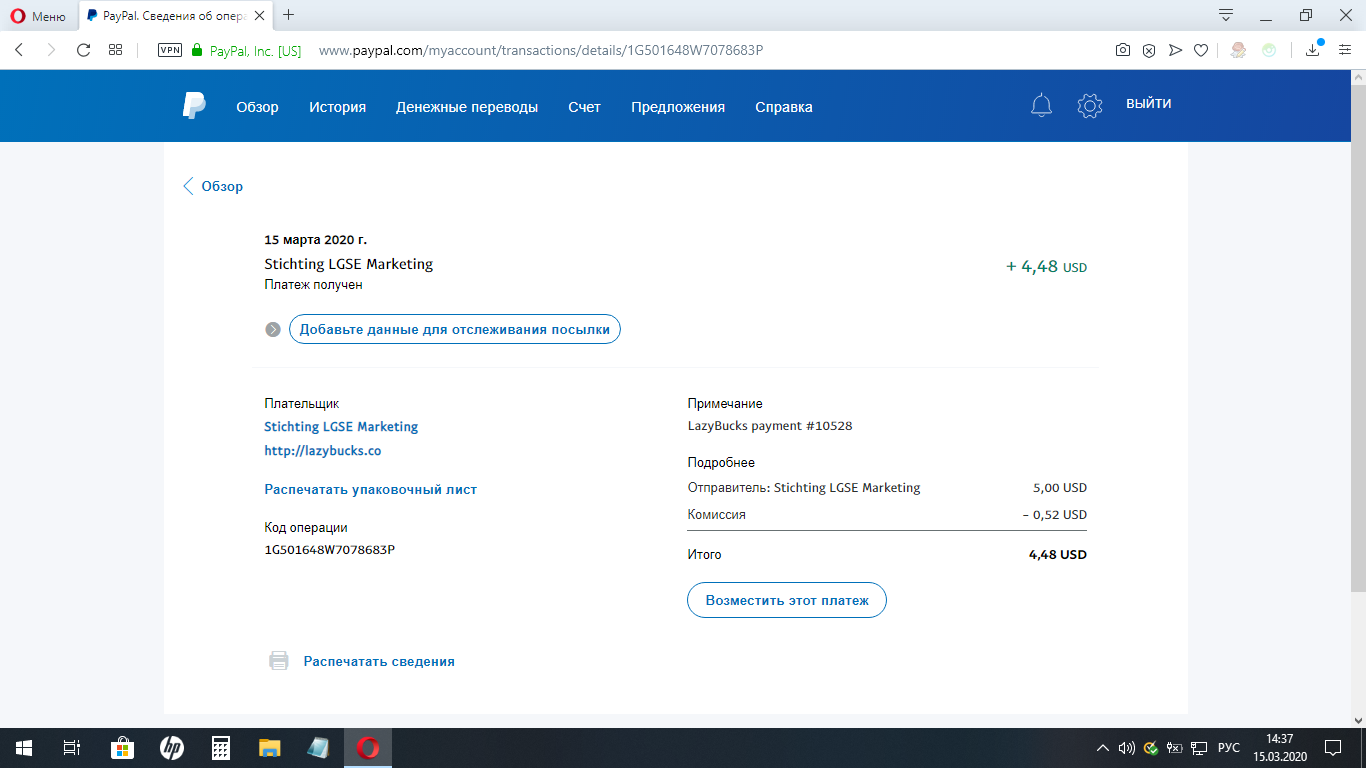Viewport: 1366px width, 768px height.
Task: Click the faded brain extension icon
Action: [x=1238, y=50]
